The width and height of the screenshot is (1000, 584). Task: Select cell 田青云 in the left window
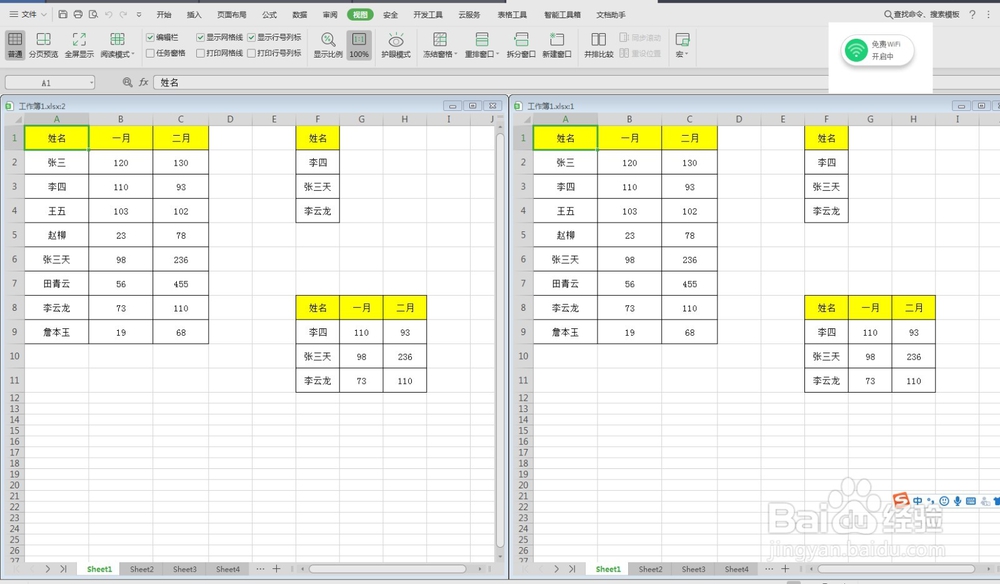(x=57, y=284)
